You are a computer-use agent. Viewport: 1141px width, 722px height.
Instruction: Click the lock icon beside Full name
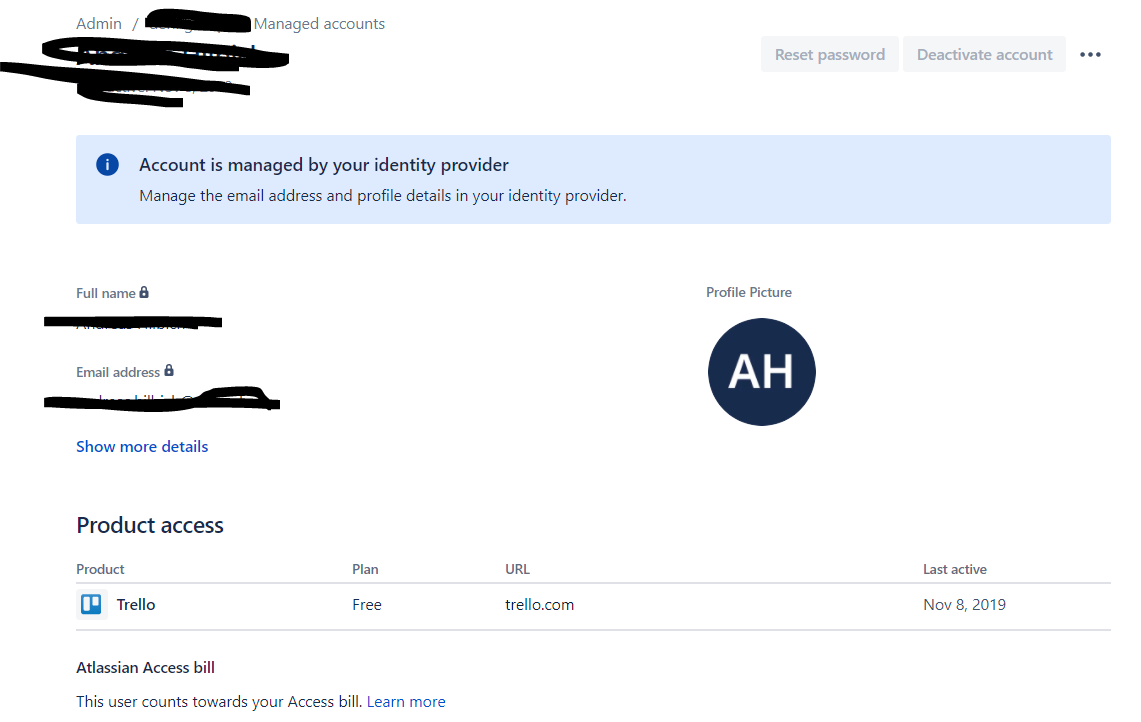144,292
